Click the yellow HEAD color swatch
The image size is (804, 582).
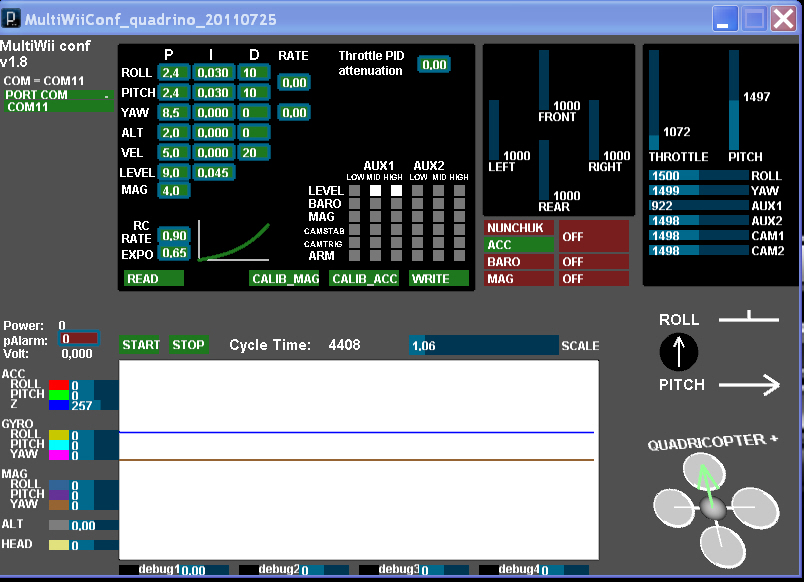[x=59, y=545]
